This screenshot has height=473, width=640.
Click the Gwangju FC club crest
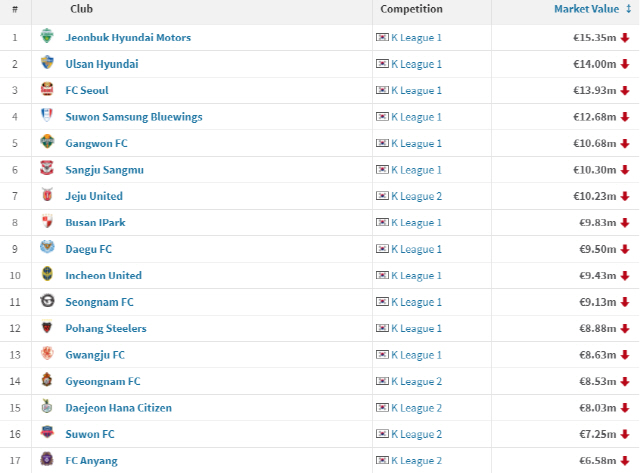click(47, 353)
